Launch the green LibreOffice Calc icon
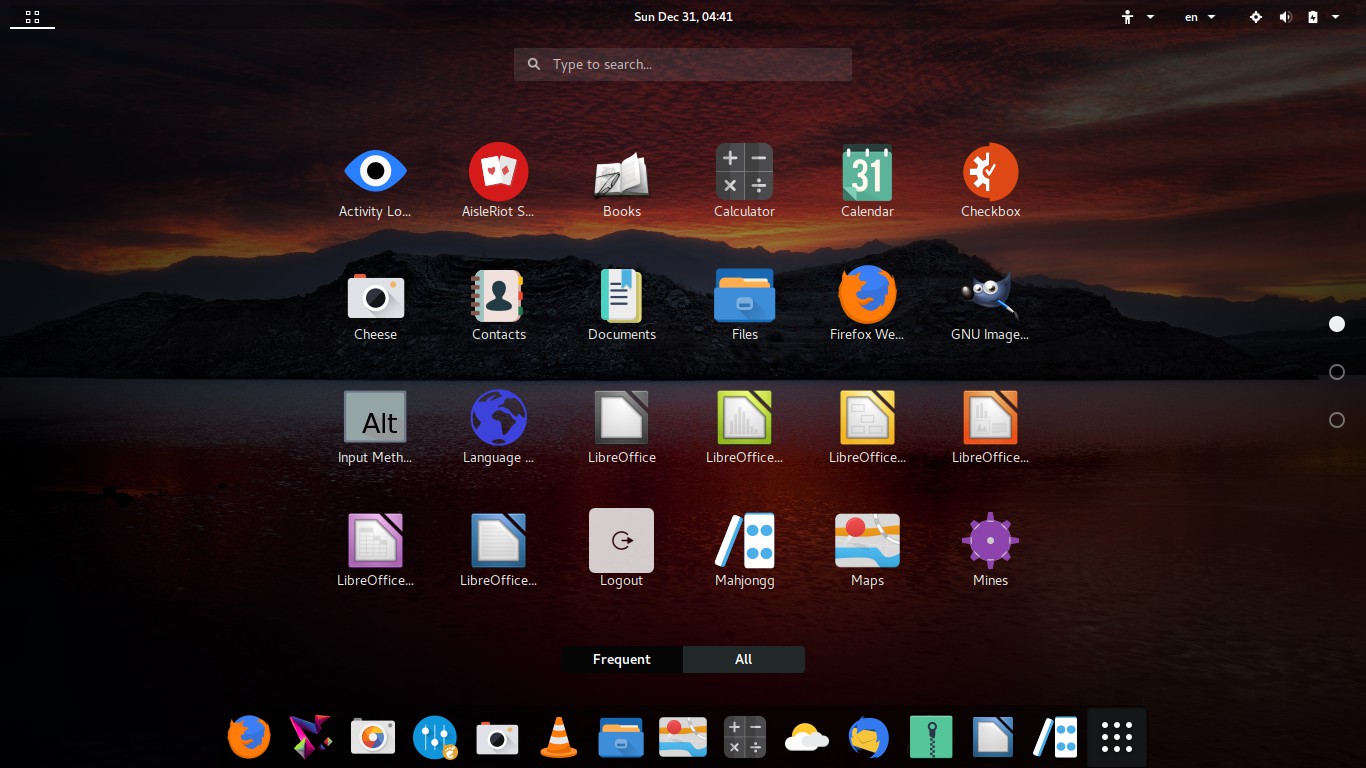 pos(744,417)
